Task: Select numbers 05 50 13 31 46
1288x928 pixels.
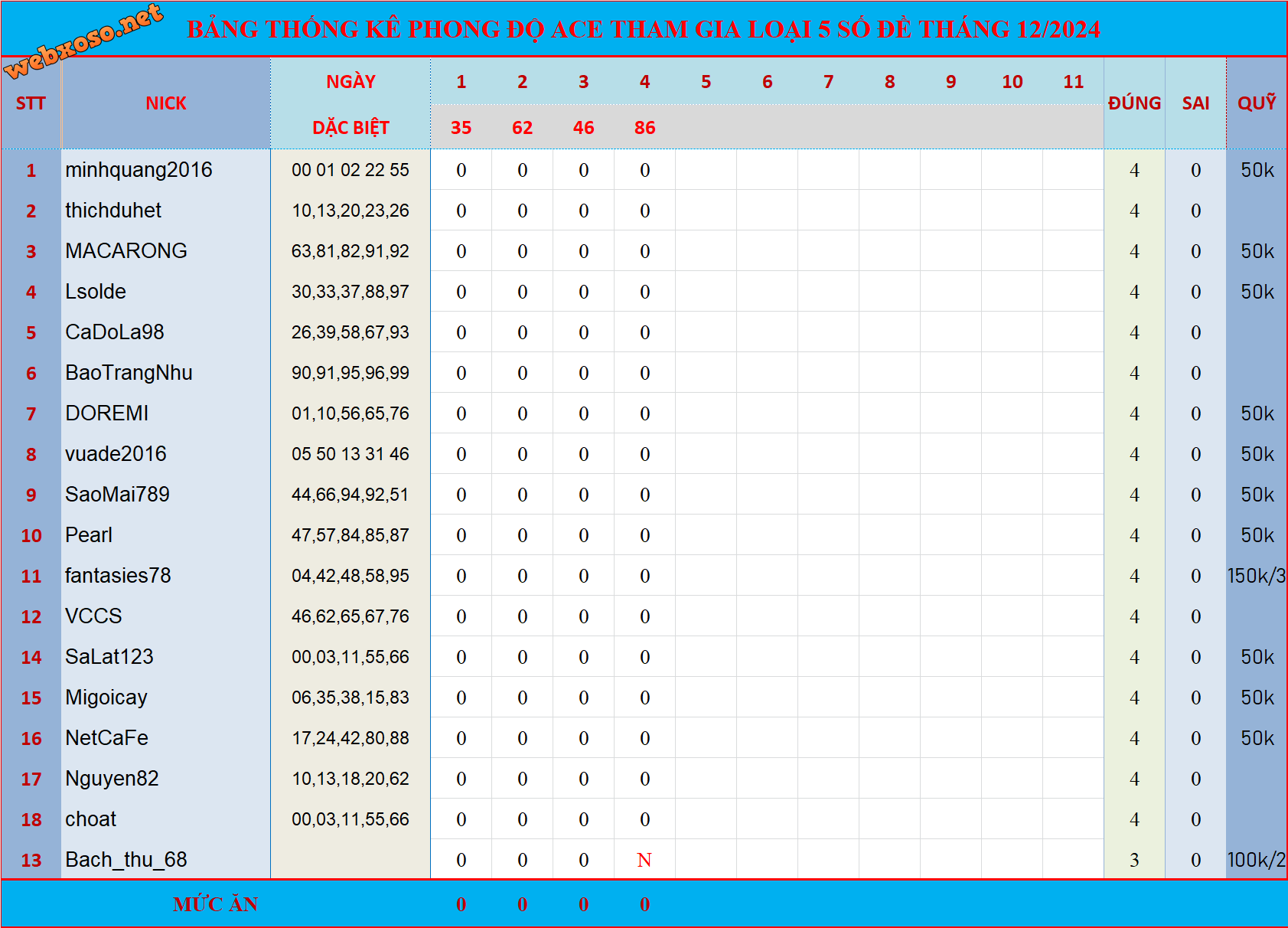Action: click(351, 454)
